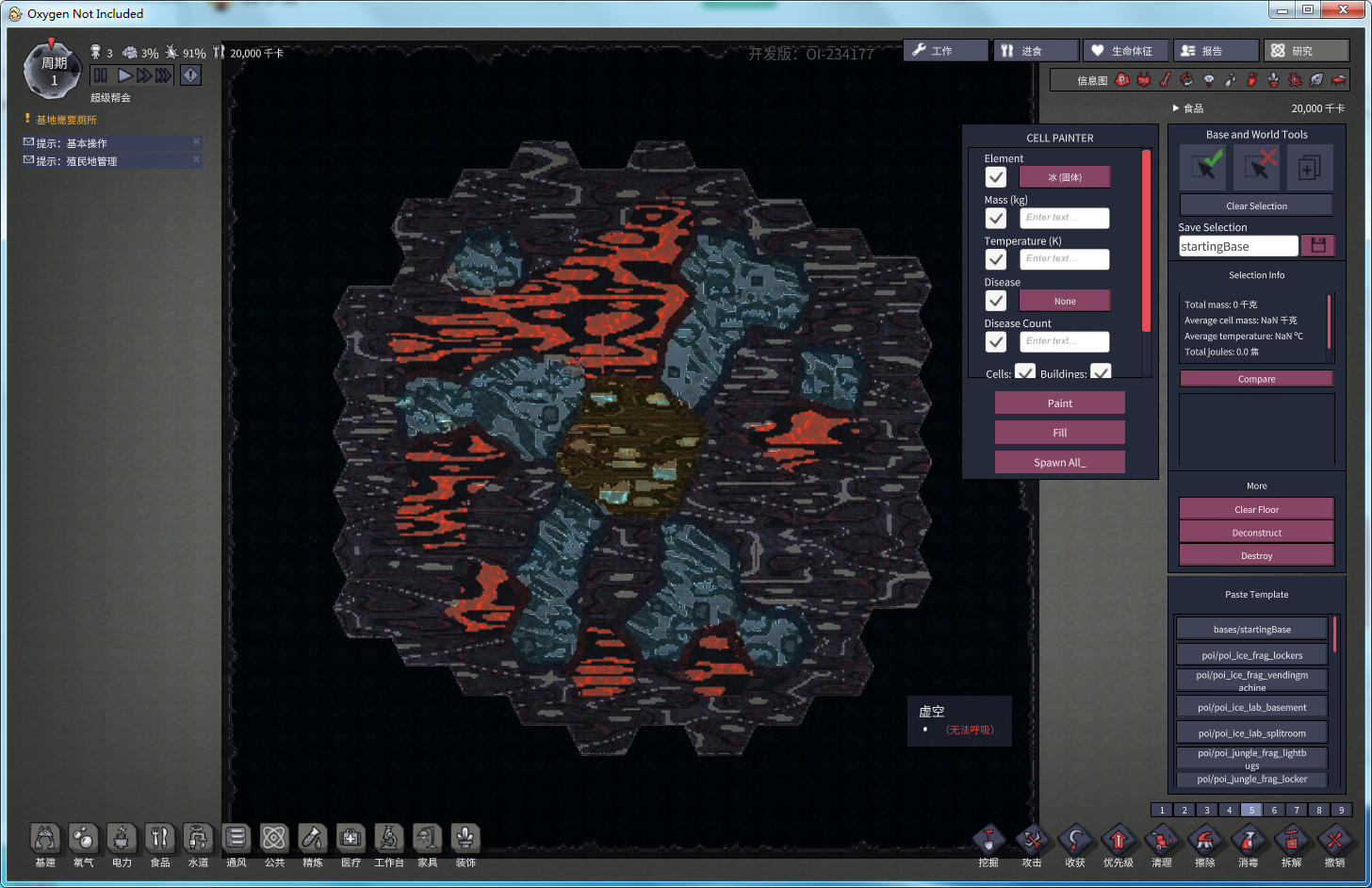
Task: Toggle the Disease checkbox
Action: (x=996, y=300)
